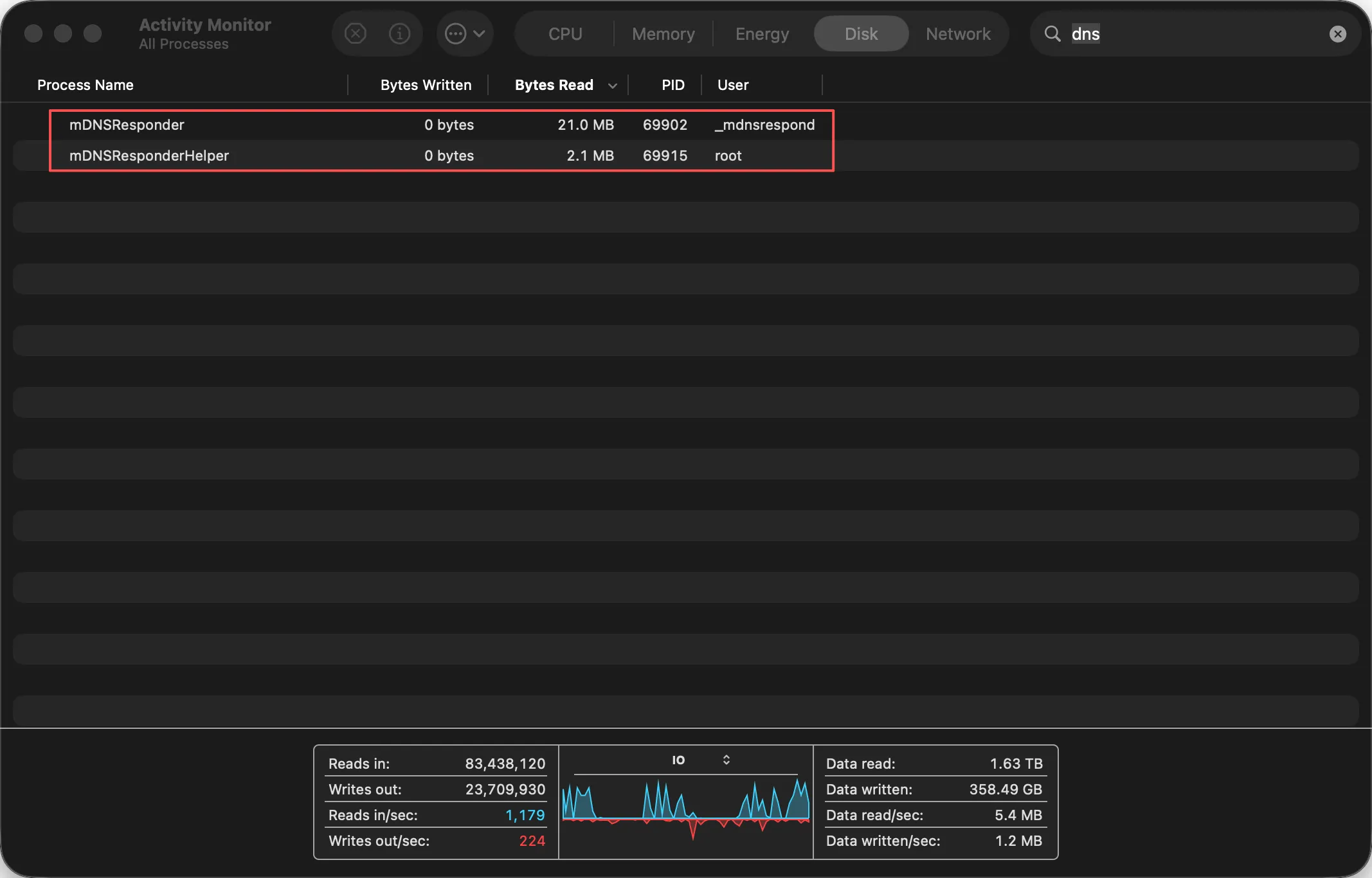Open the Network tab
Viewport: 1372px width, 878px height.
coord(958,33)
